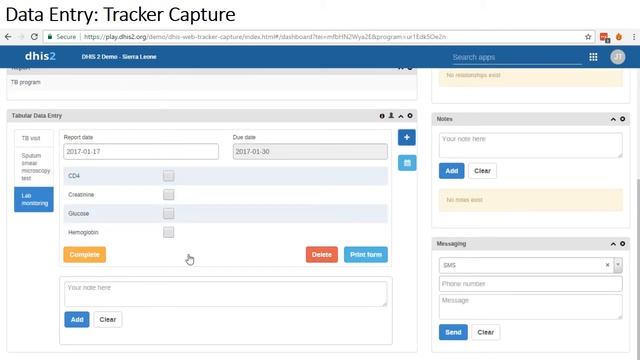Image resolution: width=640 pixels, height=360 pixels.
Task: Select the Lab monitoring tab
Action: (x=33, y=199)
